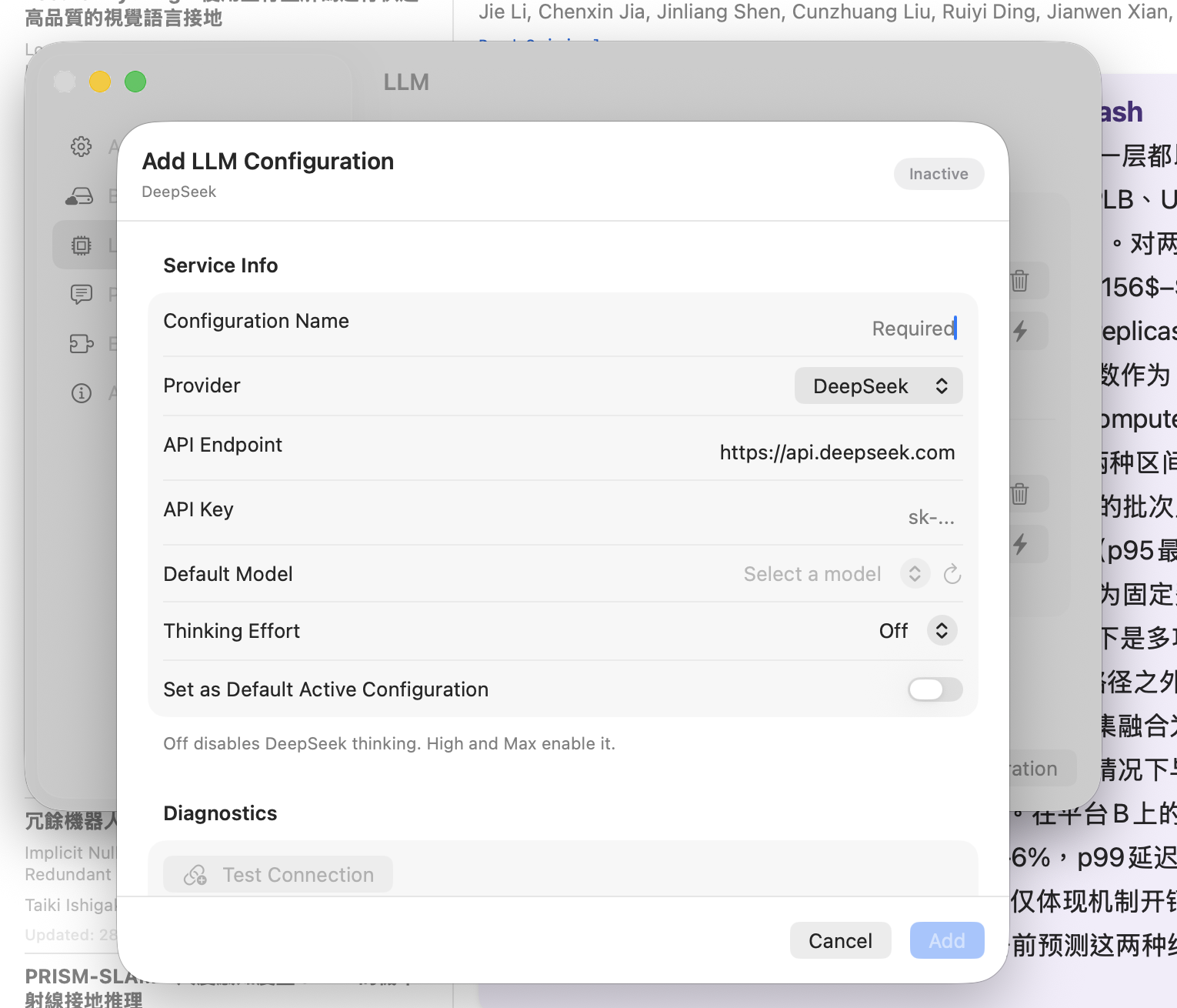Click the 'Diagnostics' section heading
This screenshot has height=1008, width=1177.
click(x=220, y=813)
